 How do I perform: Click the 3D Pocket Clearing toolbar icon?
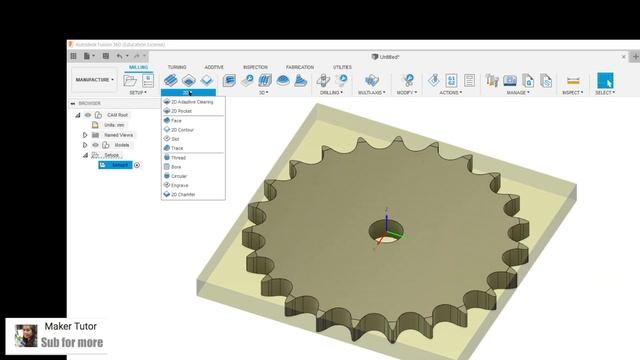[247, 80]
